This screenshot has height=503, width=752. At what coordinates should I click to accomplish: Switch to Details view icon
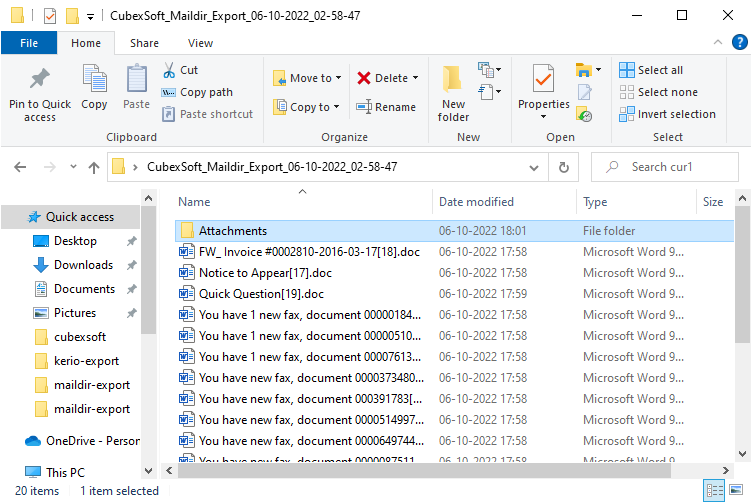pyautogui.click(x=714, y=490)
